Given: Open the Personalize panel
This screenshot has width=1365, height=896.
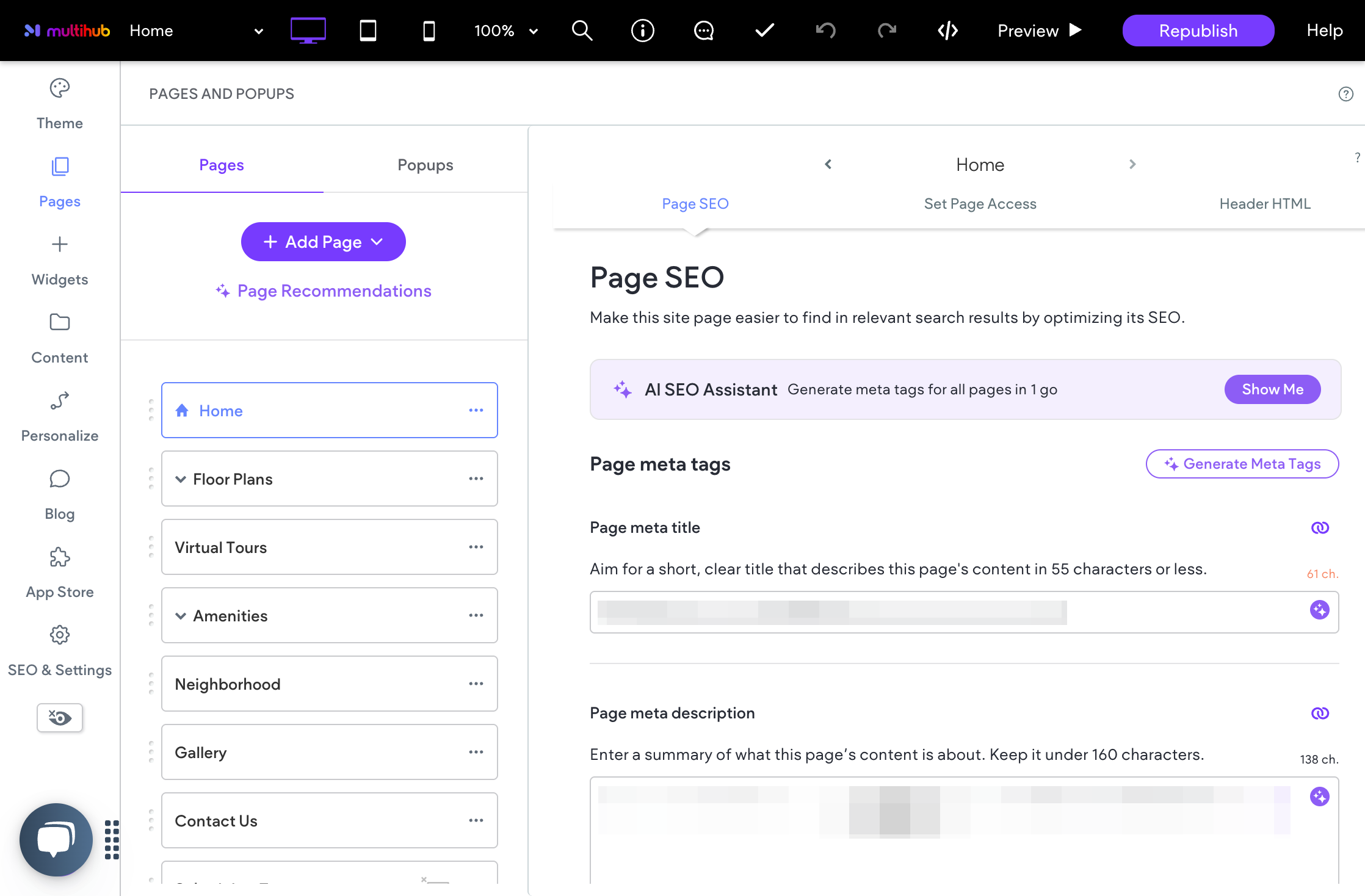Looking at the screenshot, I should click(x=60, y=417).
